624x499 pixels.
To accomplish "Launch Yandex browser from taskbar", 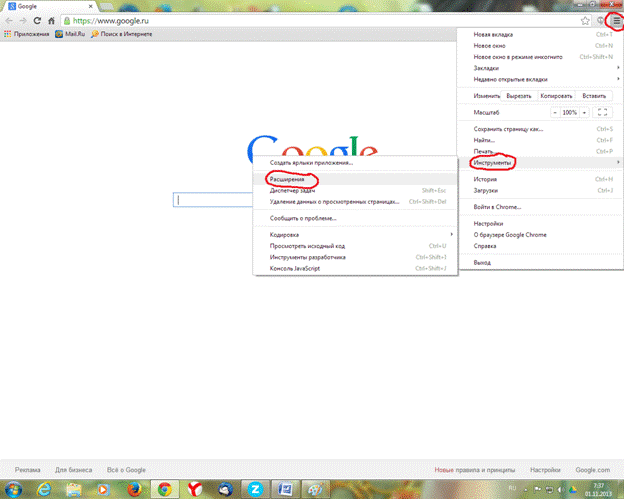I will [x=195, y=489].
